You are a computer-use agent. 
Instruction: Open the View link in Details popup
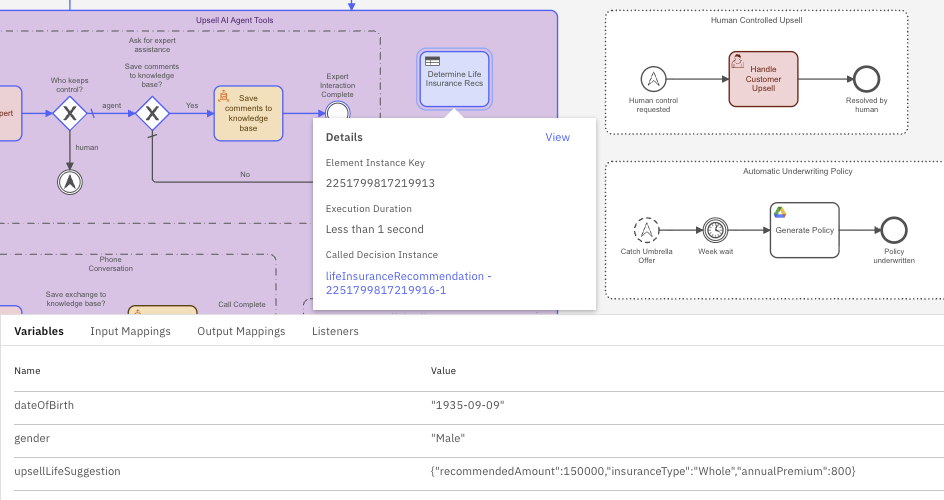[557, 137]
